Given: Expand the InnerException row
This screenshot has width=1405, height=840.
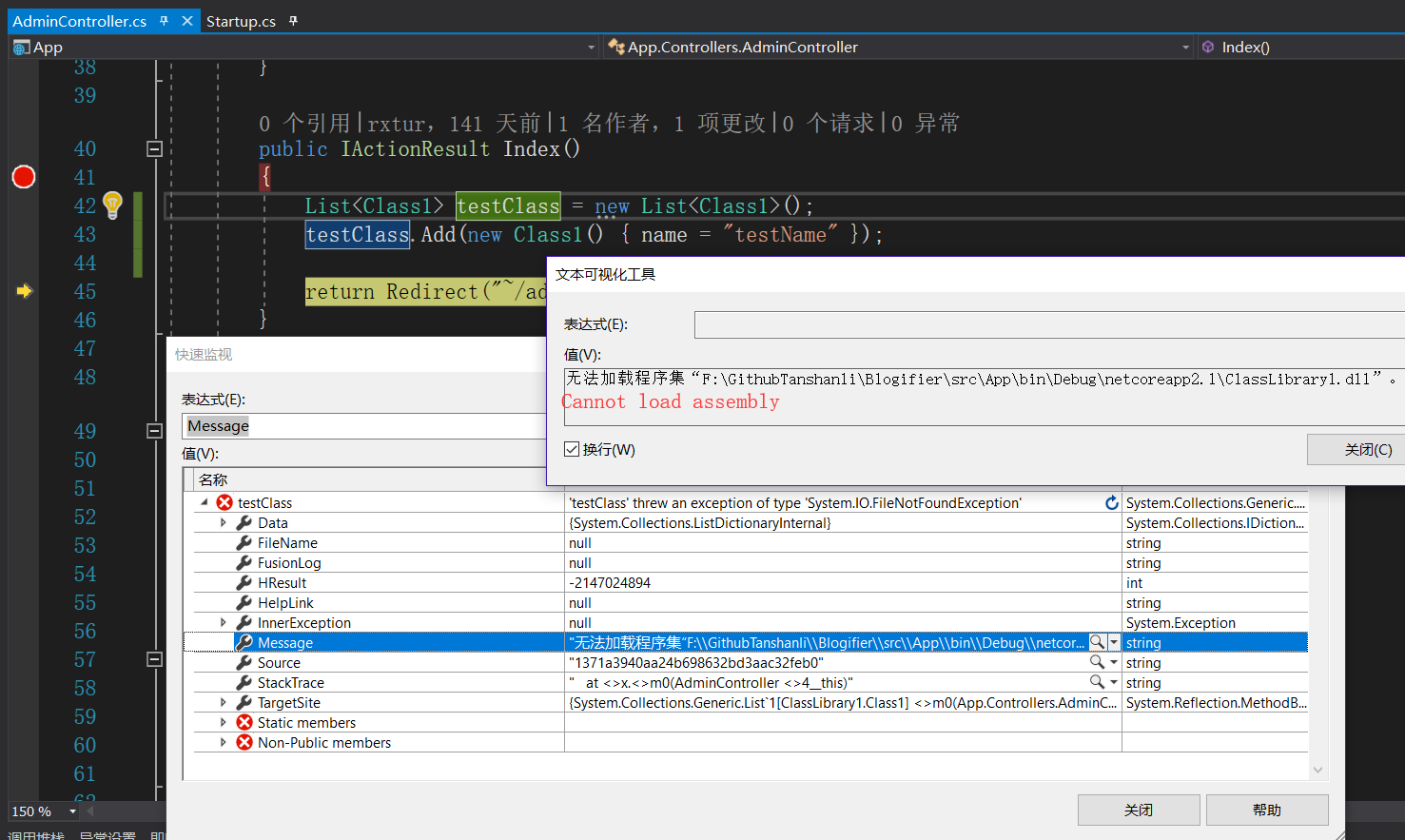Looking at the screenshot, I should pyautogui.click(x=224, y=622).
